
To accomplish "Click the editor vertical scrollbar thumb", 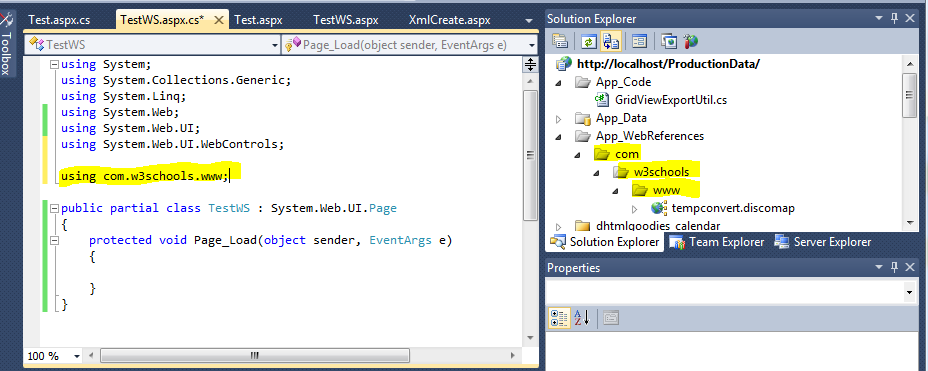I will click(x=531, y=155).
